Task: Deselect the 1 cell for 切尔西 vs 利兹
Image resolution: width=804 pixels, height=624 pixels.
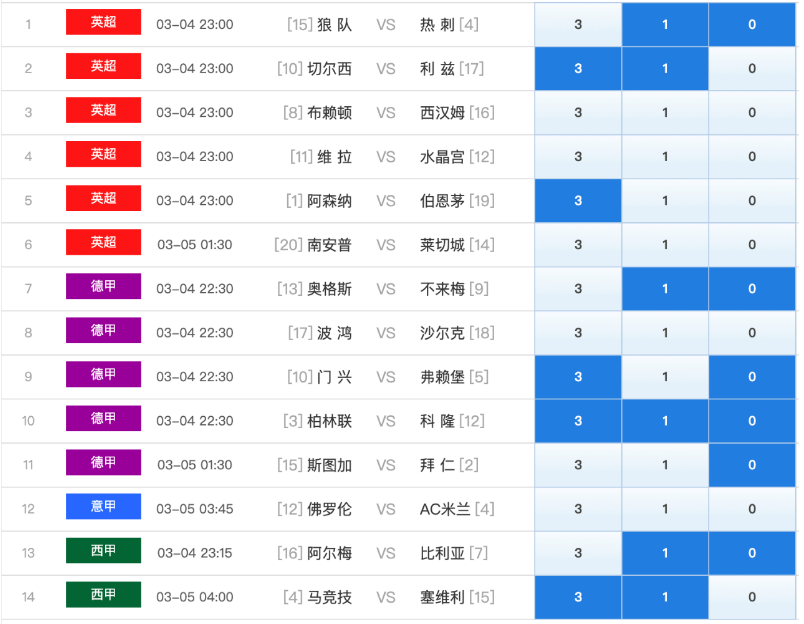Action: click(x=665, y=68)
